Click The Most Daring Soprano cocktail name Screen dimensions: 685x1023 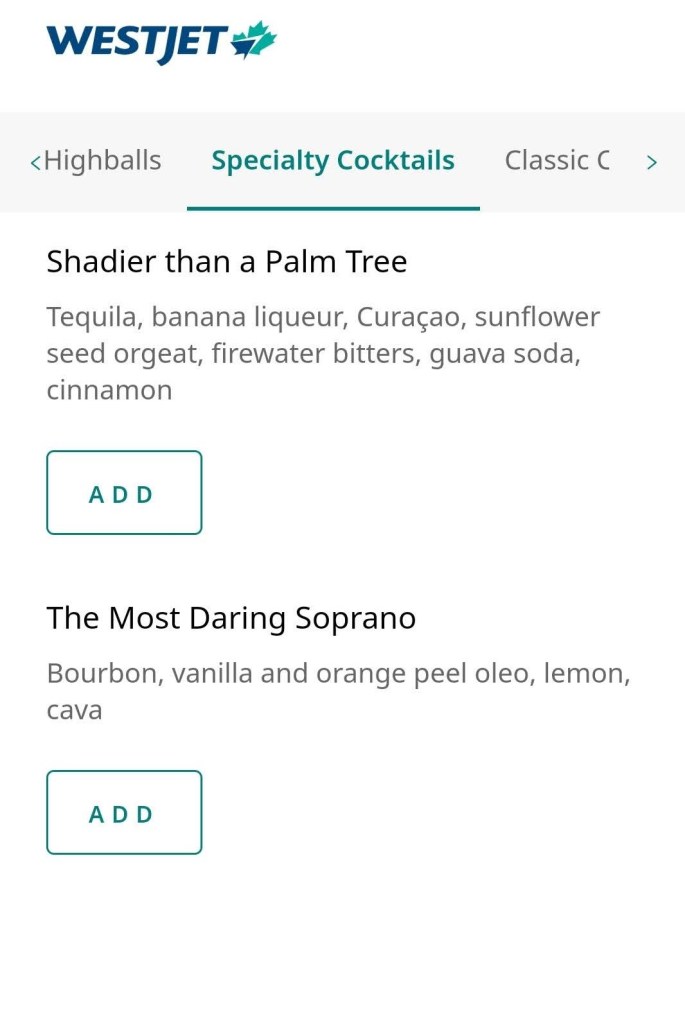point(230,617)
